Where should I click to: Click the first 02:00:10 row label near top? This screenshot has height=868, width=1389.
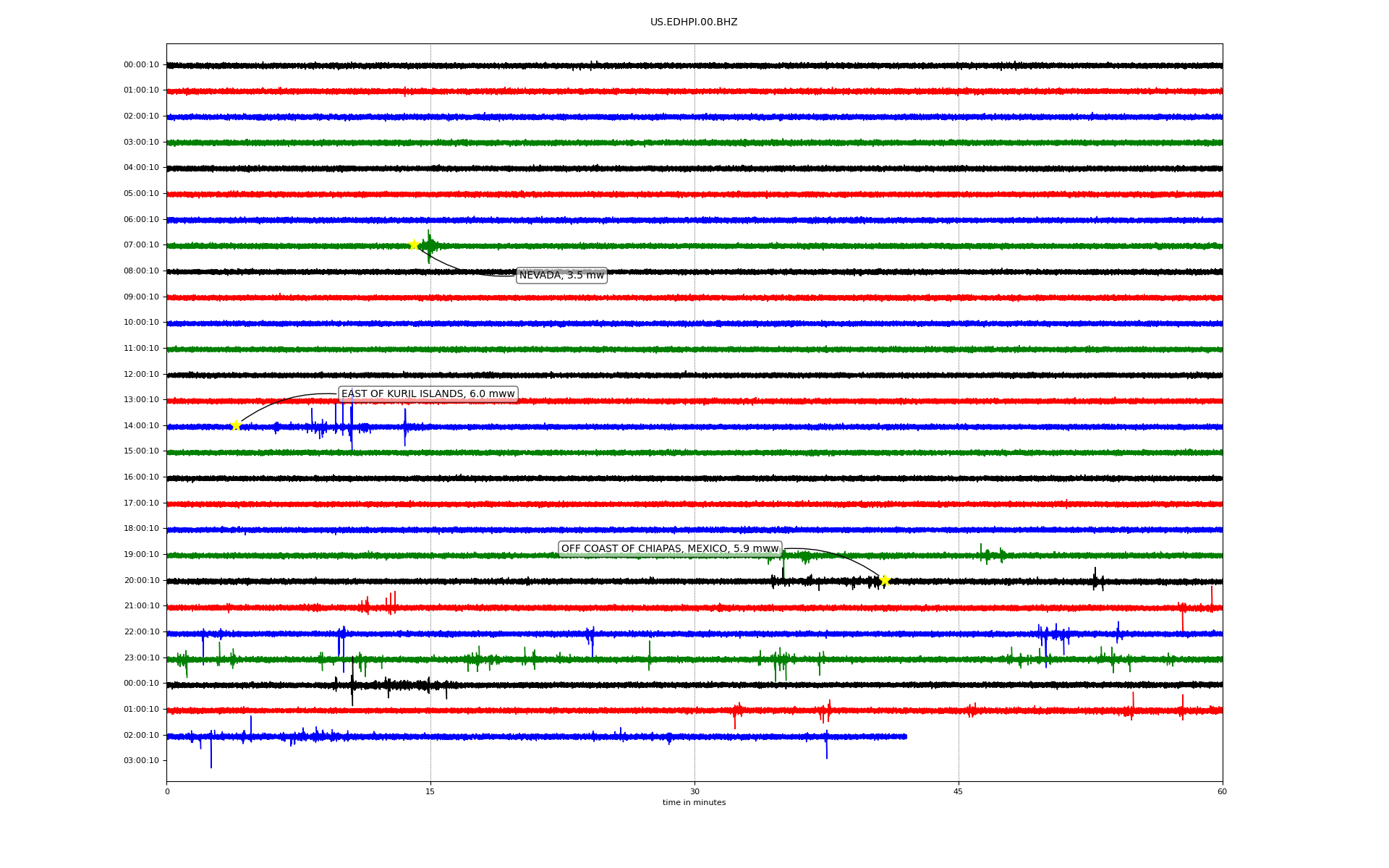point(141,116)
